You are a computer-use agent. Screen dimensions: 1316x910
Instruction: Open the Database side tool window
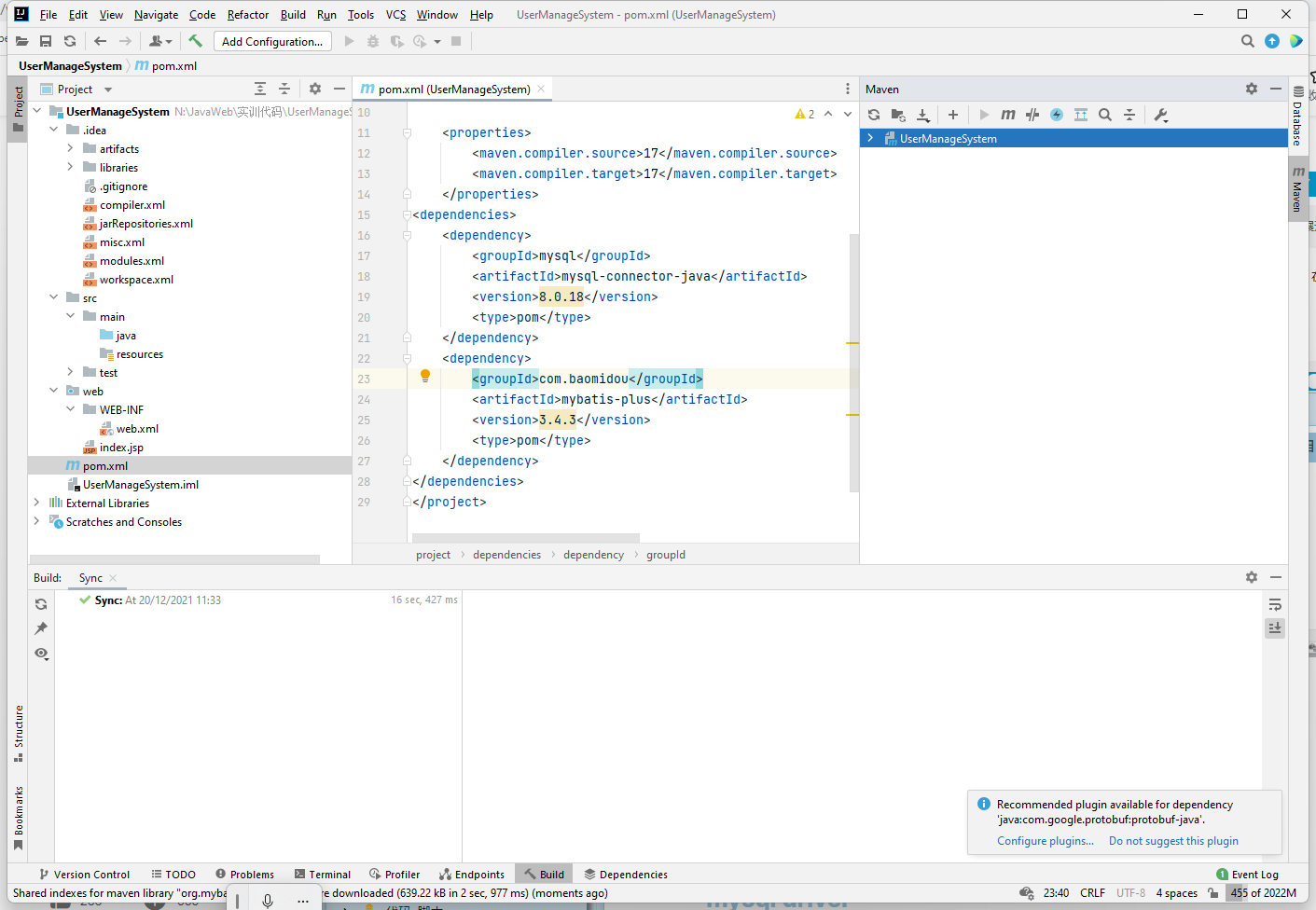pos(1297,116)
